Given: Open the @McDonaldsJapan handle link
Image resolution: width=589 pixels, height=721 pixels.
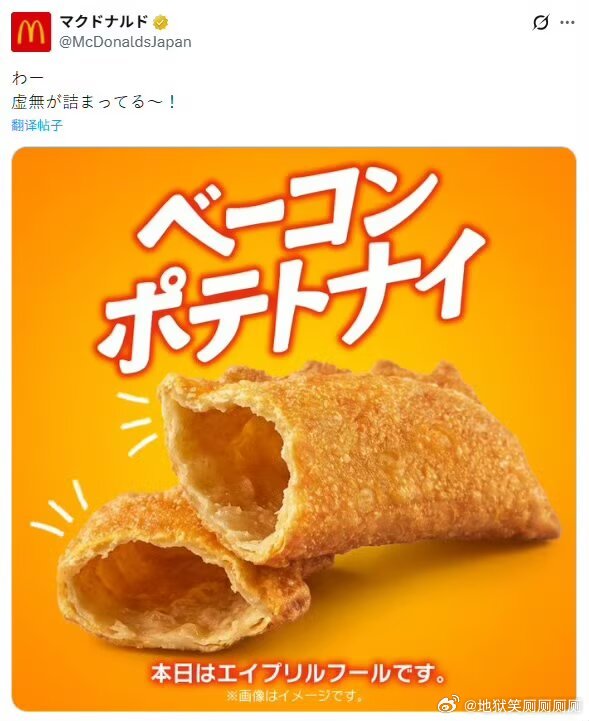Looking at the screenshot, I should tap(126, 42).
